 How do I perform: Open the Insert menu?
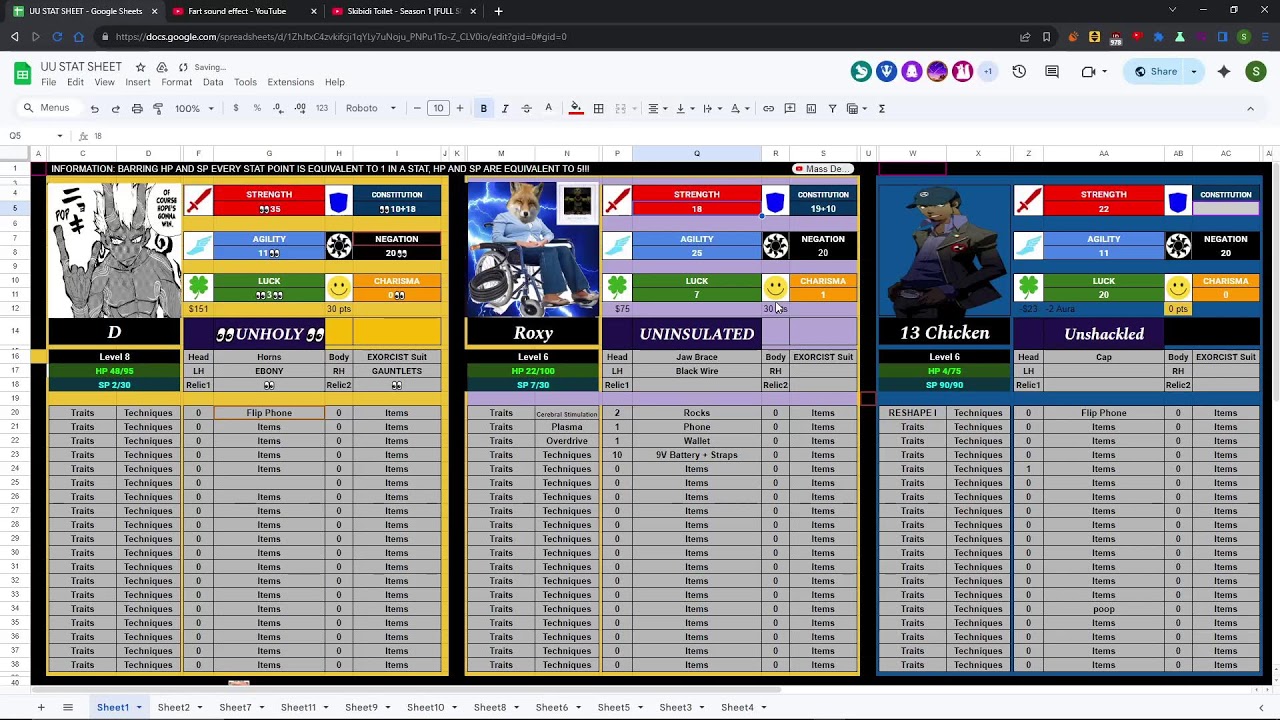click(138, 82)
